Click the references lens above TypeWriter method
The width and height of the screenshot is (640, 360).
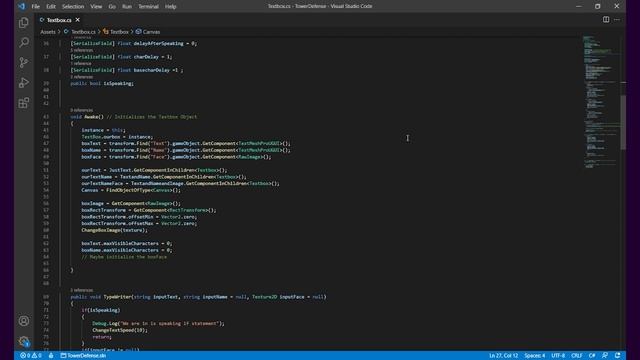click(x=81, y=290)
